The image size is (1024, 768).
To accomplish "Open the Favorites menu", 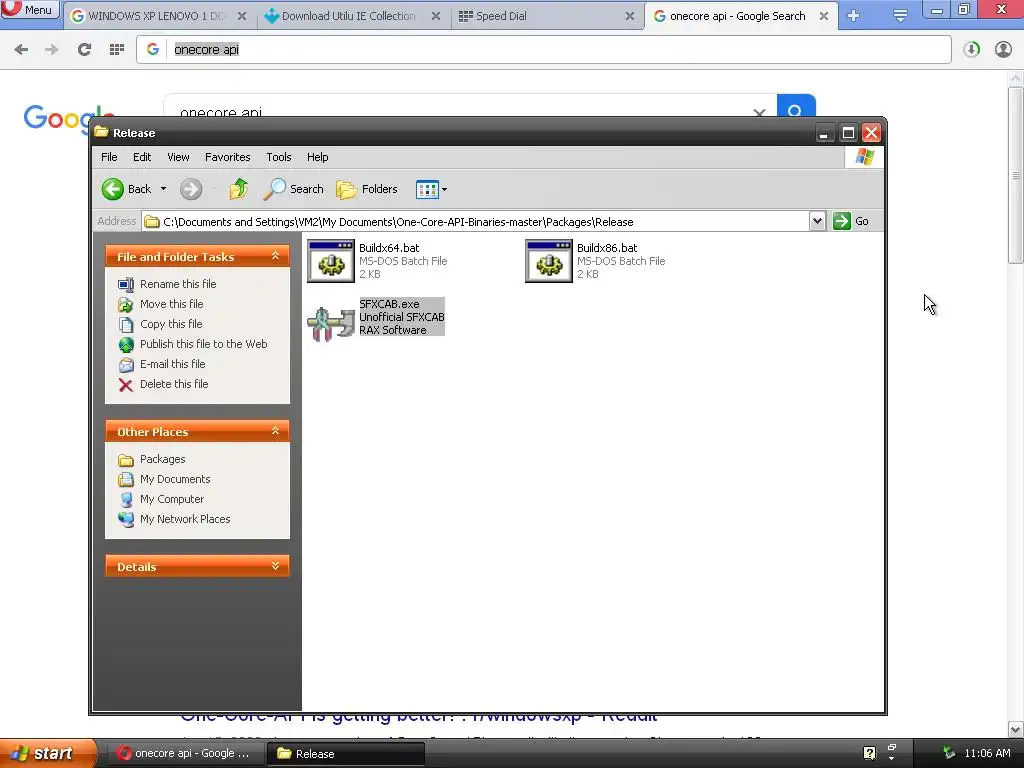I will pos(228,157).
